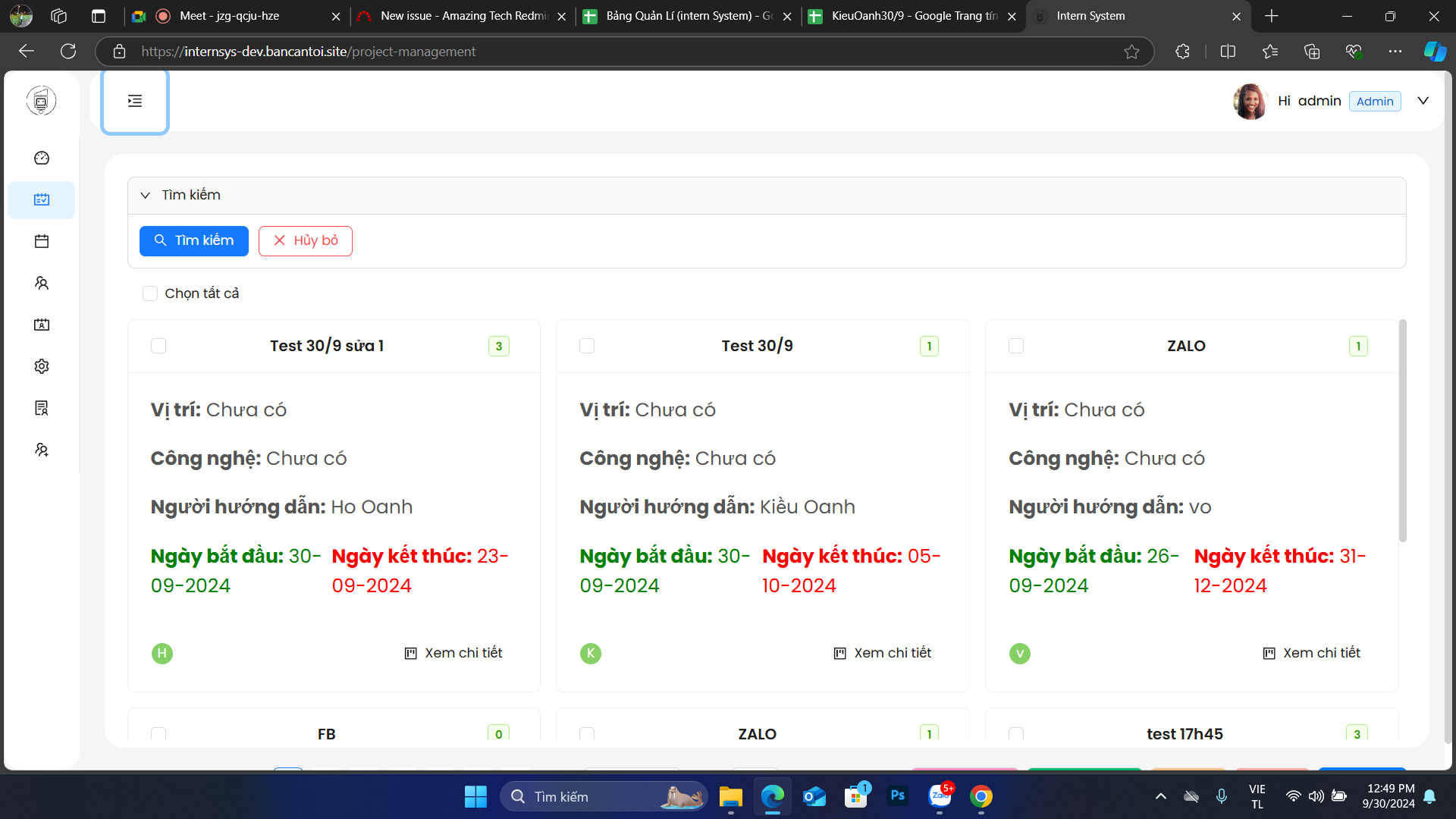Click the sidebar menu collapse icon
This screenshot has width=1456, height=819.
[135, 101]
